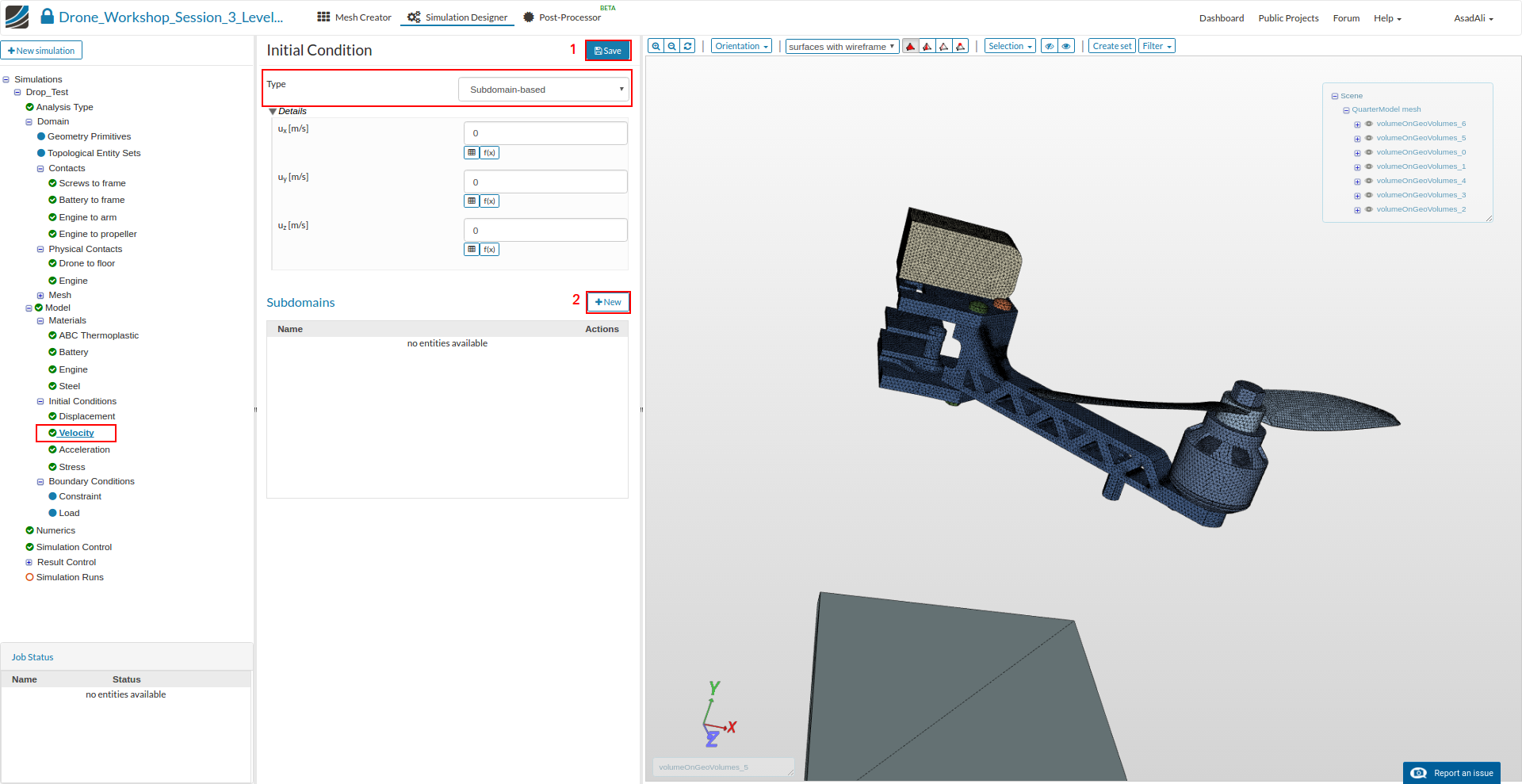This screenshot has width=1522, height=784.
Task: Open the surfaces with wireframe render dropdown
Action: click(x=842, y=47)
